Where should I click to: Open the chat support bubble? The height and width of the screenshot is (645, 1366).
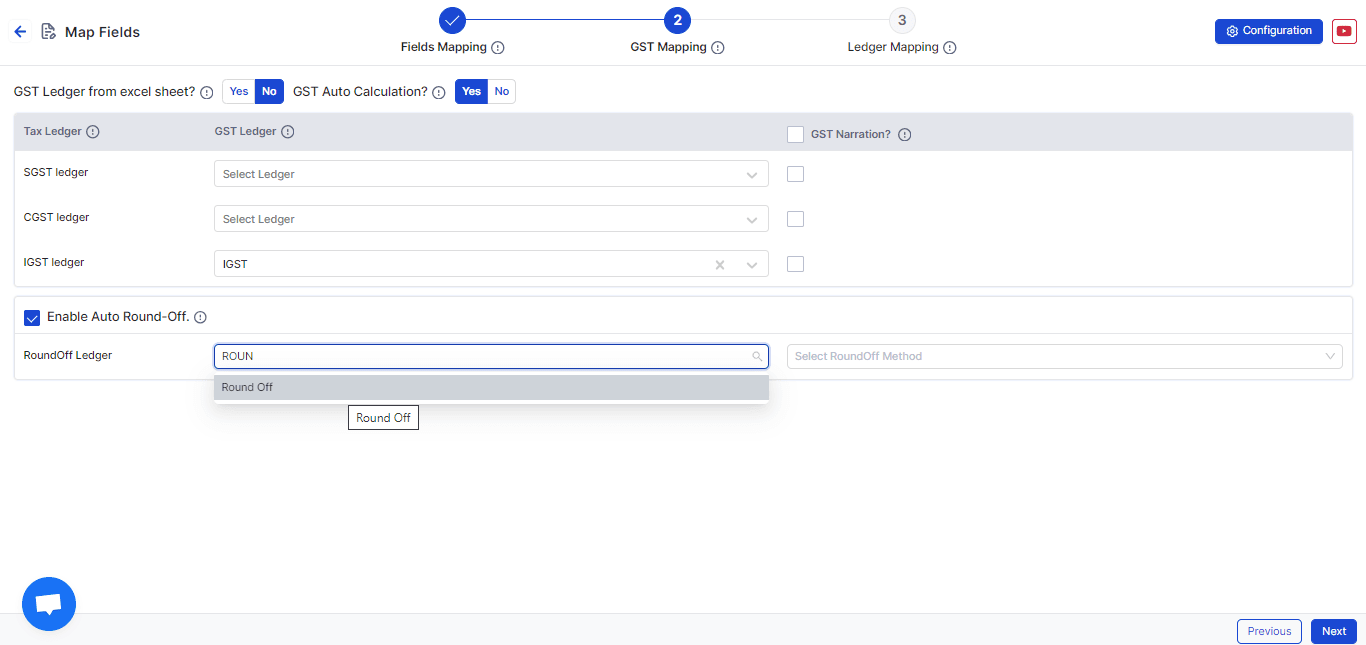point(49,604)
